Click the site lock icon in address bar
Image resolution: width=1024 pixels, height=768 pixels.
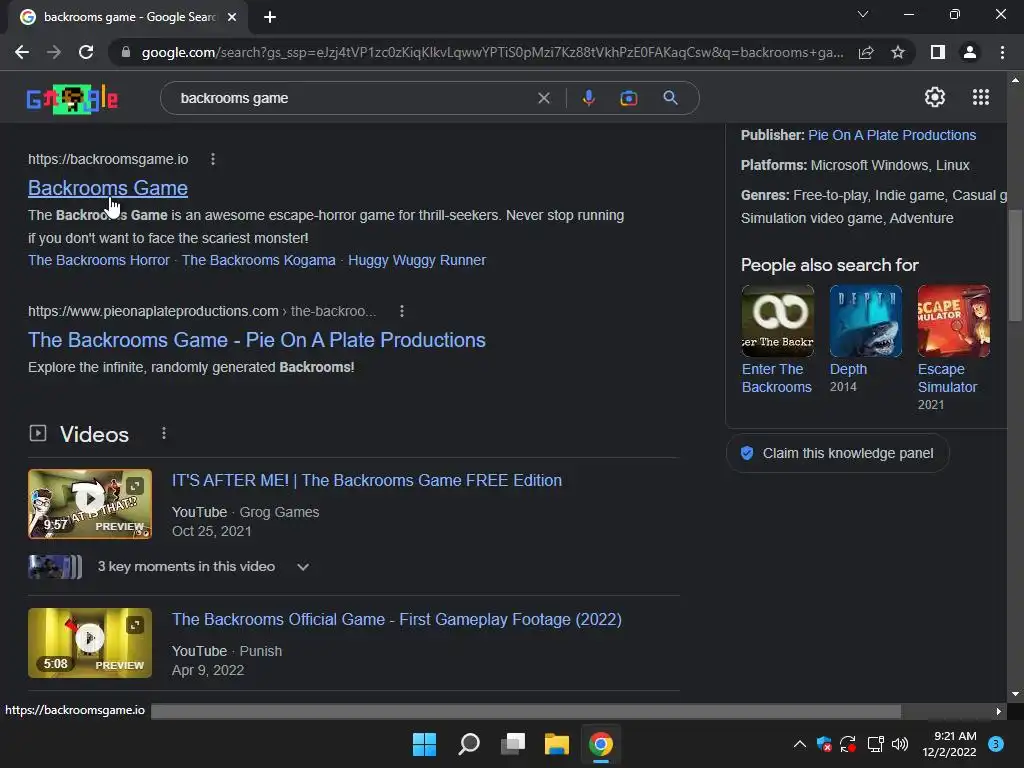coord(126,52)
